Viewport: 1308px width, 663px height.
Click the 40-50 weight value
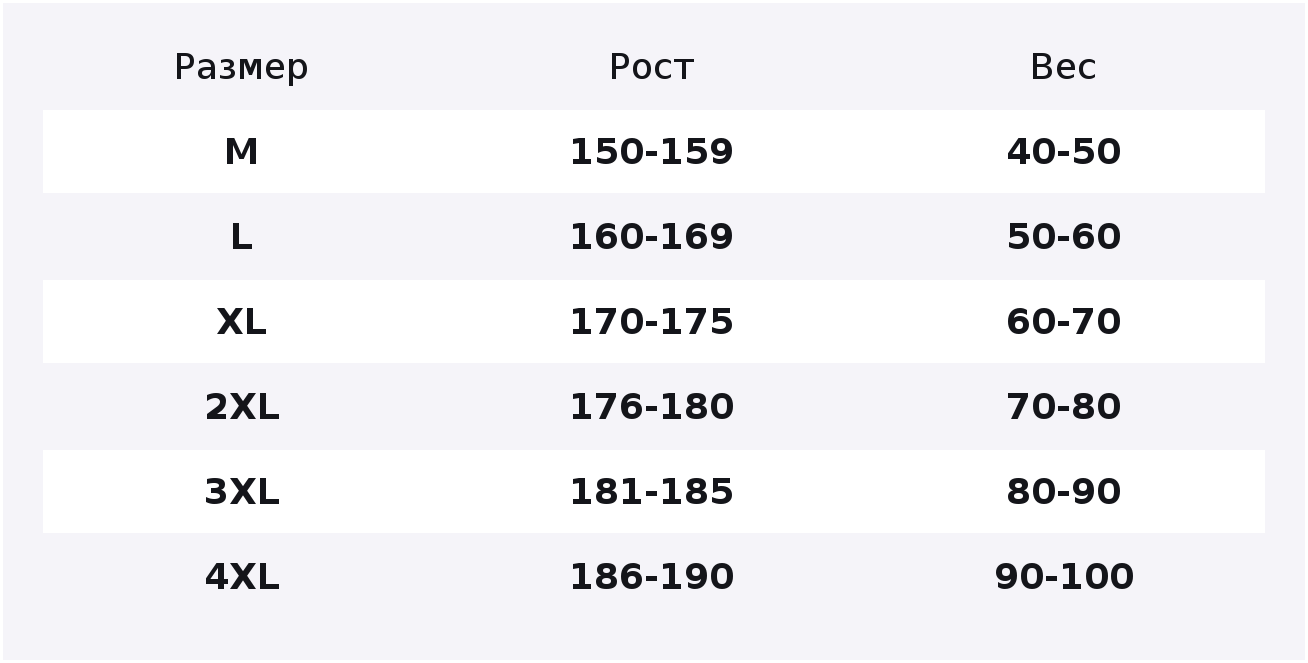pyautogui.click(x=1063, y=152)
